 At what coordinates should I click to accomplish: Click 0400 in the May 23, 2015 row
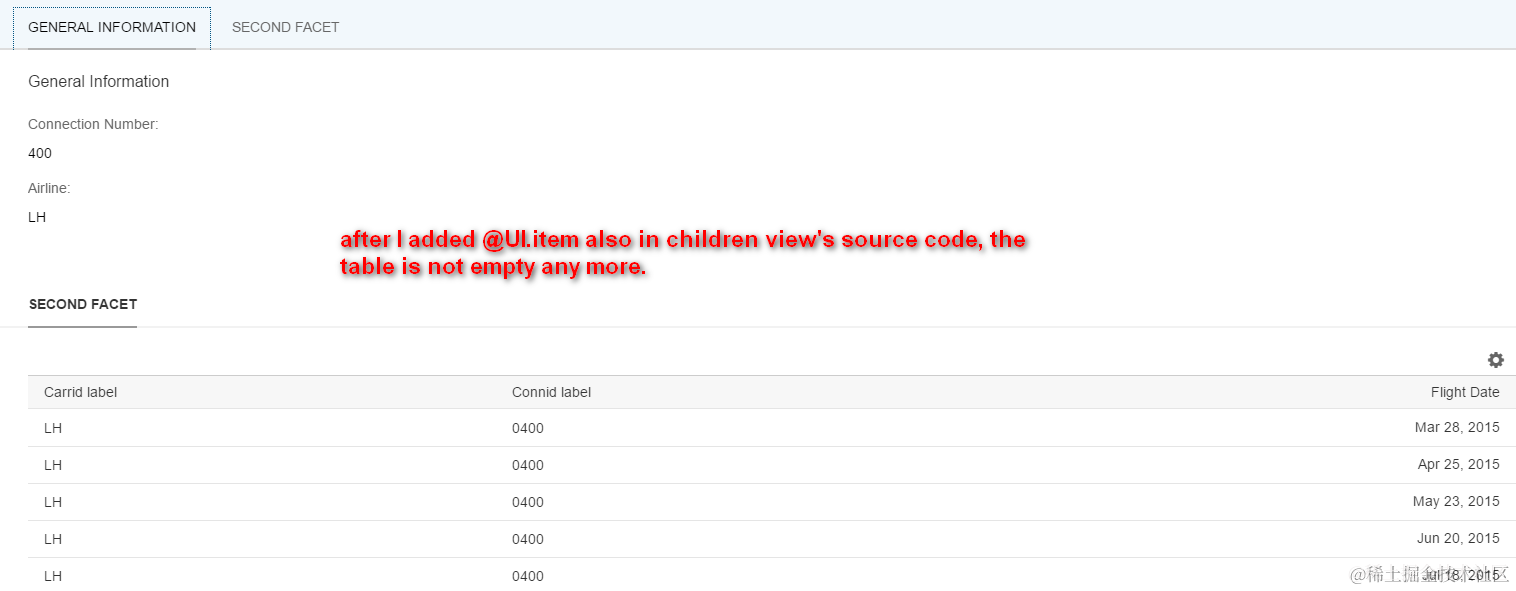[528, 502]
